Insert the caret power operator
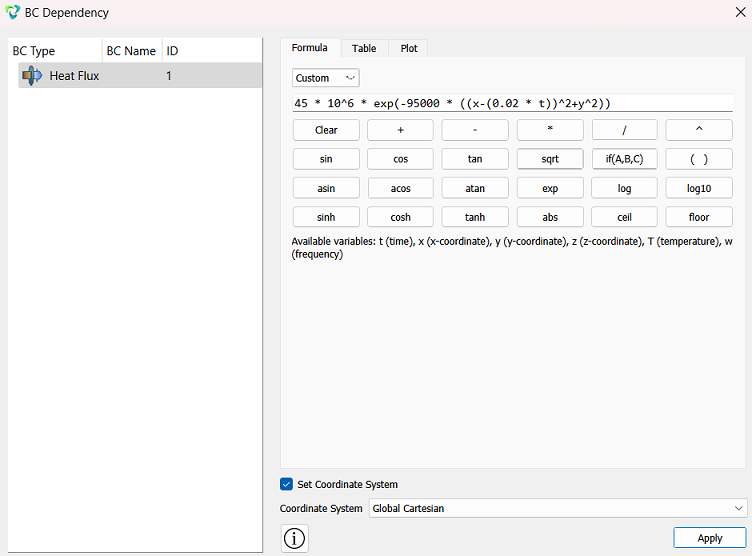The width and height of the screenshot is (752, 556). 699,130
